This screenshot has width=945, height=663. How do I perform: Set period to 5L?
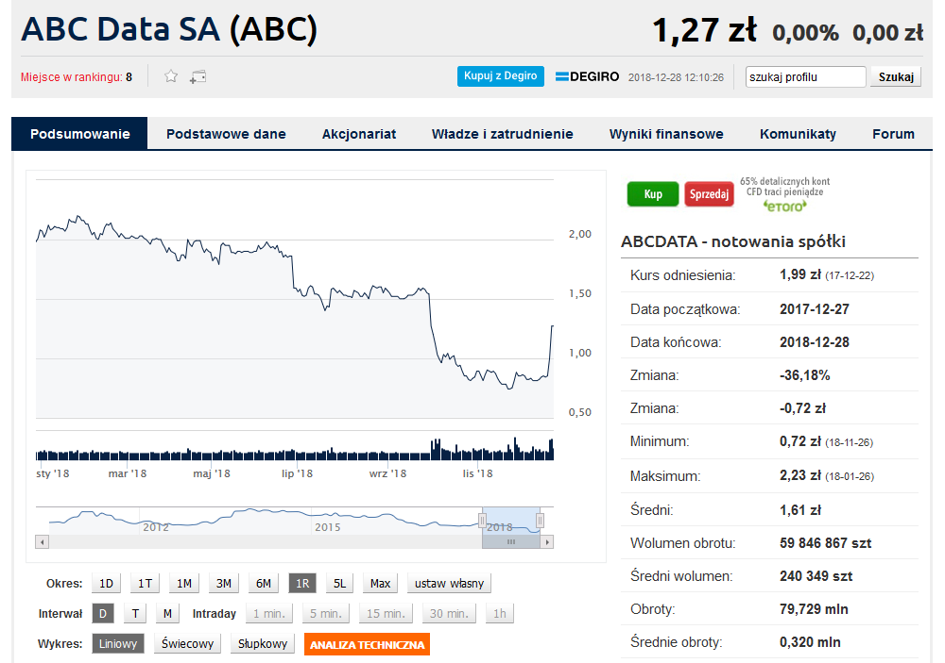(339, 583)
